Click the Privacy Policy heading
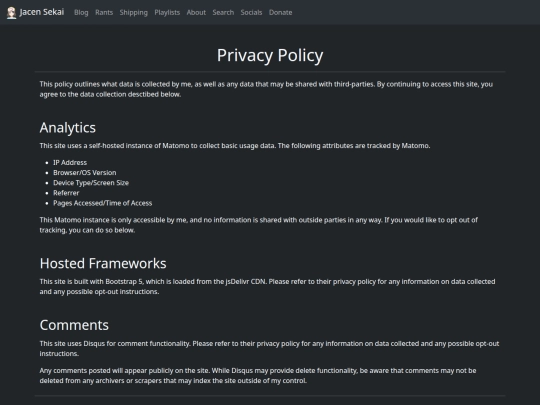Screen dimensions: 540x405 [270, 55]
